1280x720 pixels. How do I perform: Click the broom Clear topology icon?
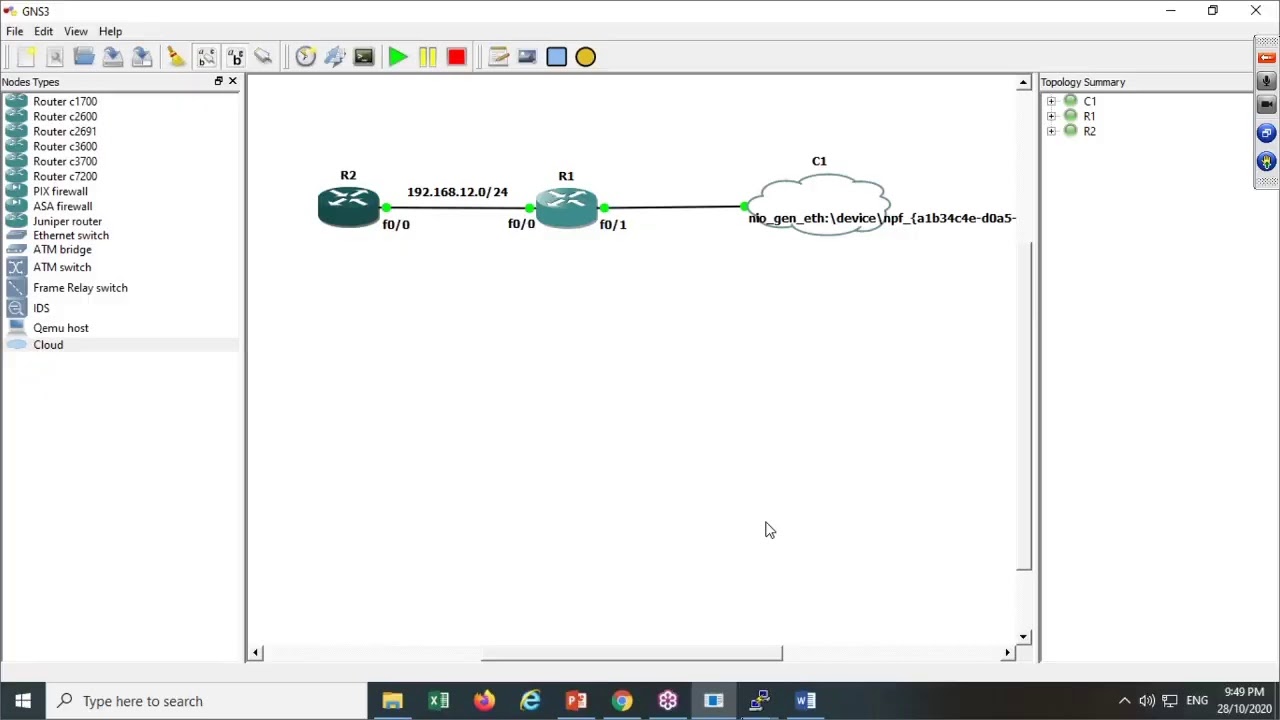click(x=176, y=57)
